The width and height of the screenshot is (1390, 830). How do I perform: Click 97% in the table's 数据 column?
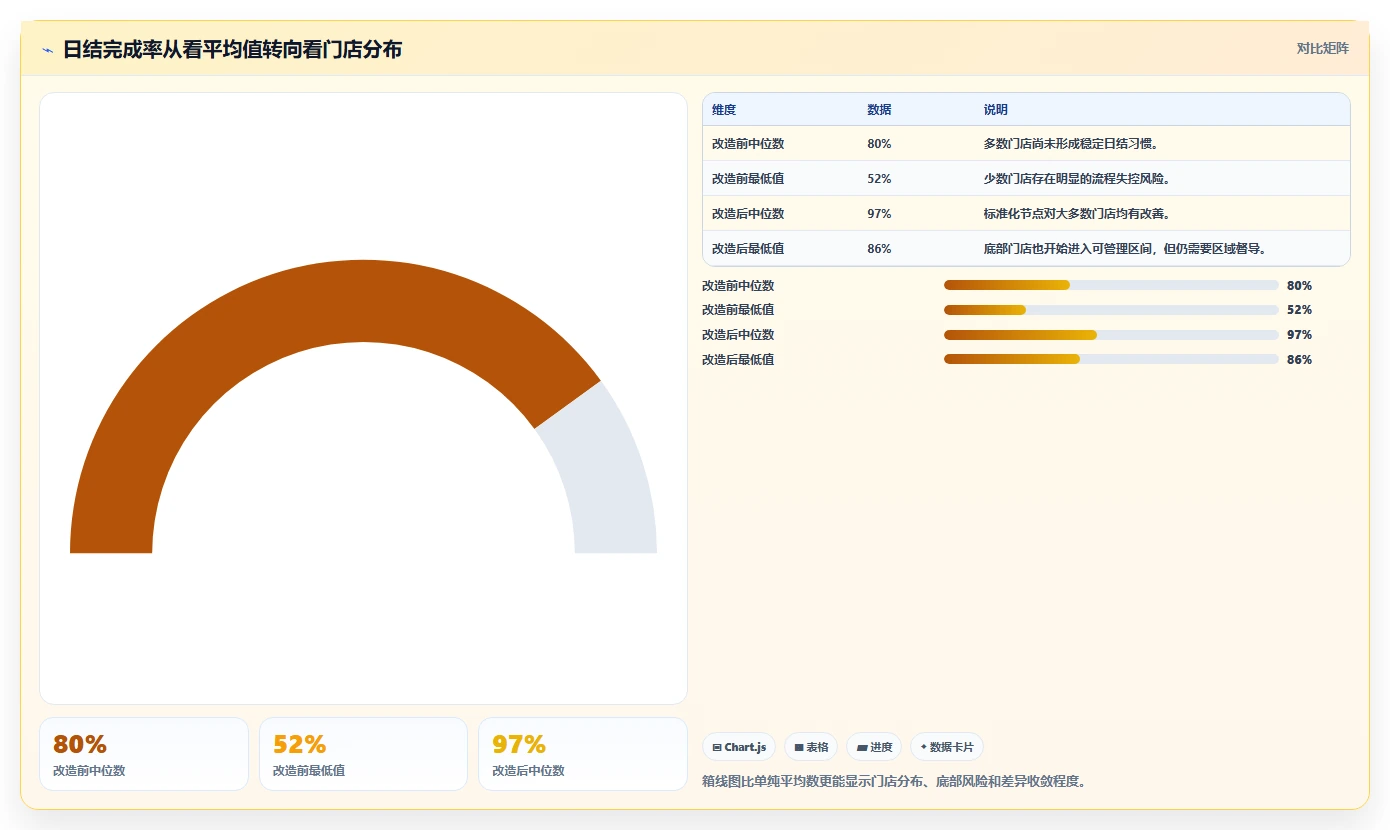(x=879, y=214)
